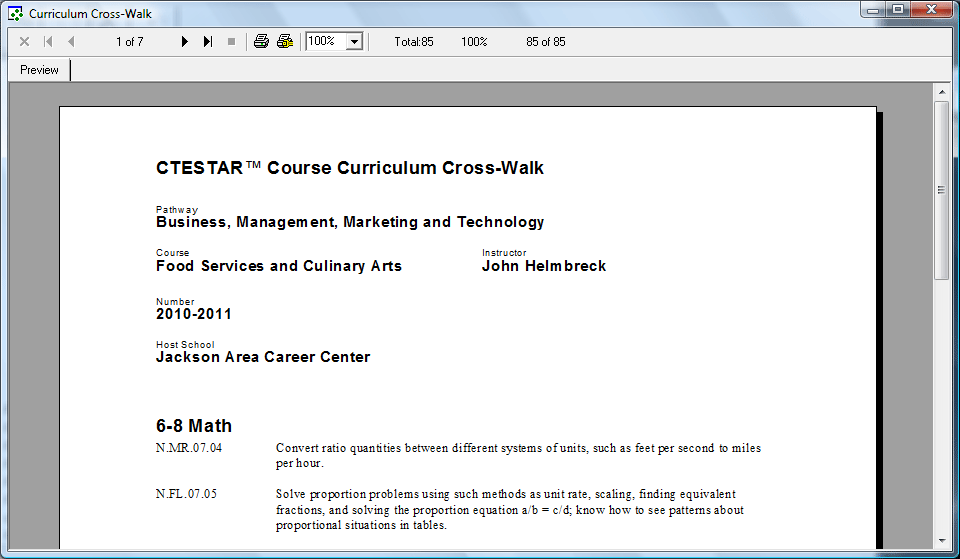Image resolution: width=960 pixels, height=559 pixels.
Task: Click the close preview X icon
Action: [25, 42]
